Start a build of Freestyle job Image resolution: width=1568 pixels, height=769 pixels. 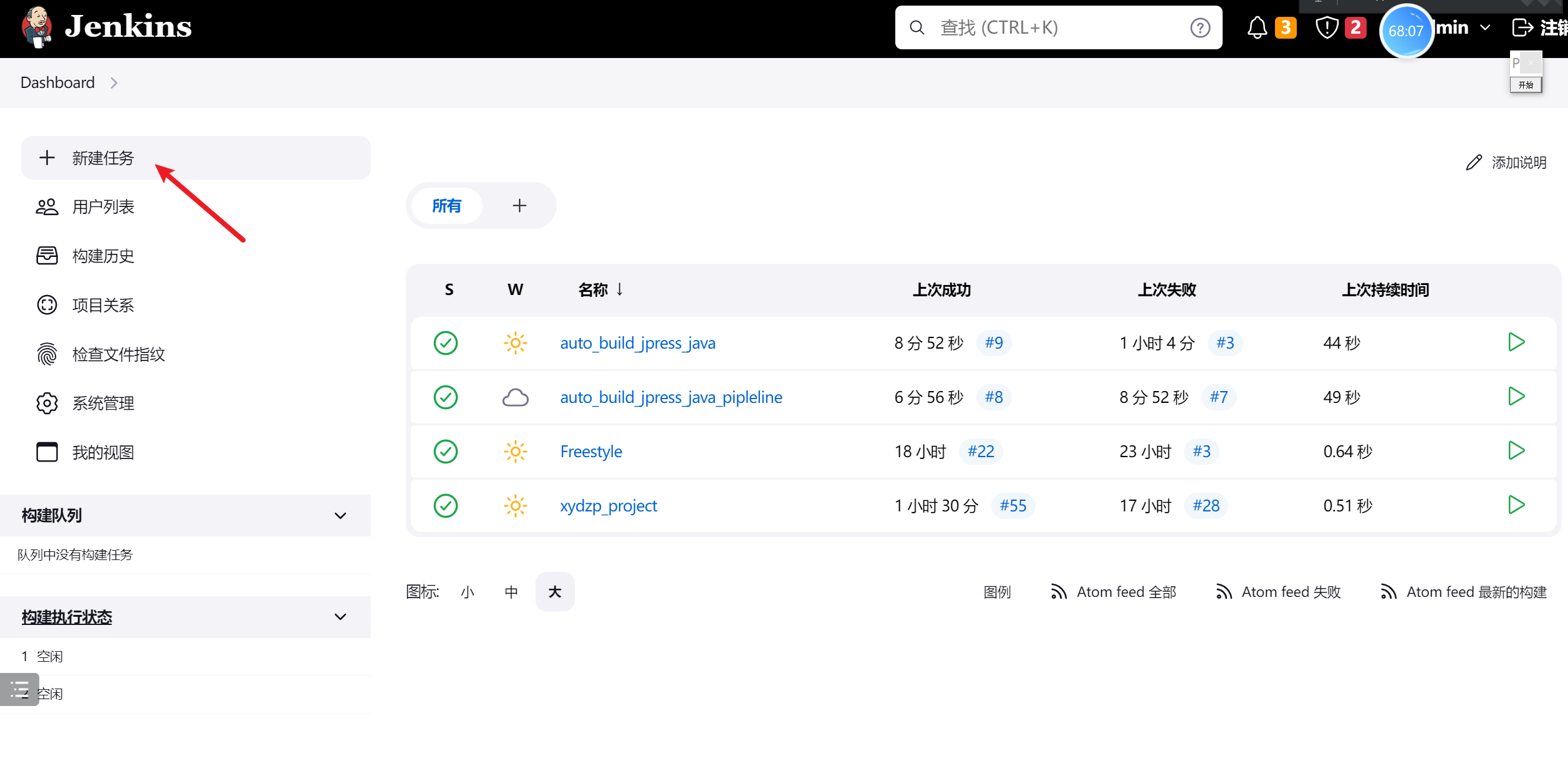[x=1516, y=450]
